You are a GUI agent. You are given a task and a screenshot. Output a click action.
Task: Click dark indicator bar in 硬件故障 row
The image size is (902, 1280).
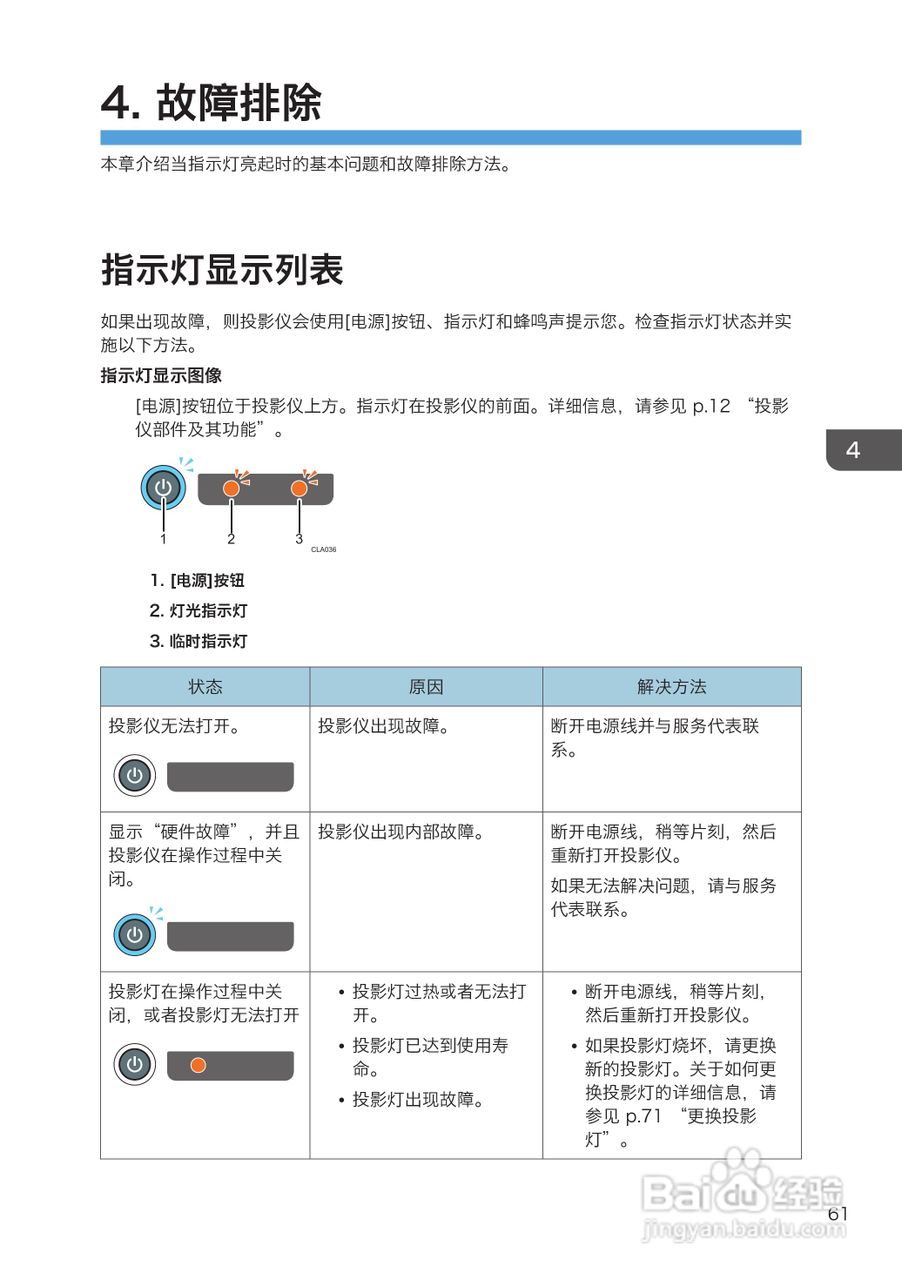click(x=230, y=936)
